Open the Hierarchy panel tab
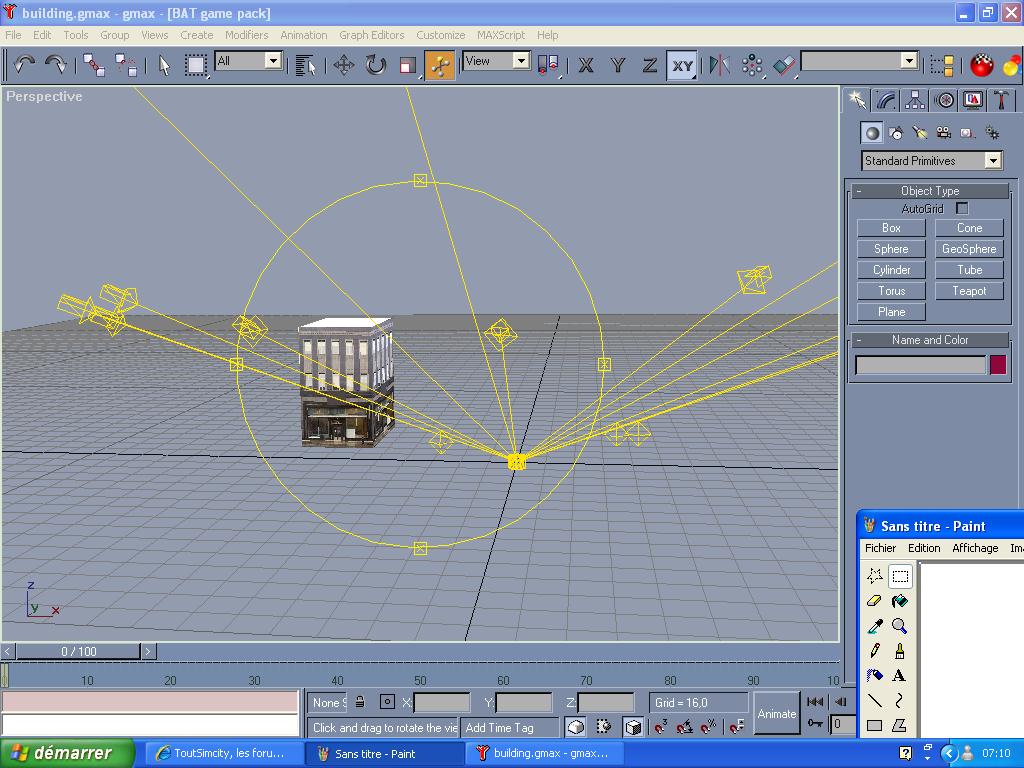This screenshot has width=1024, height=768. pos(915,100)
